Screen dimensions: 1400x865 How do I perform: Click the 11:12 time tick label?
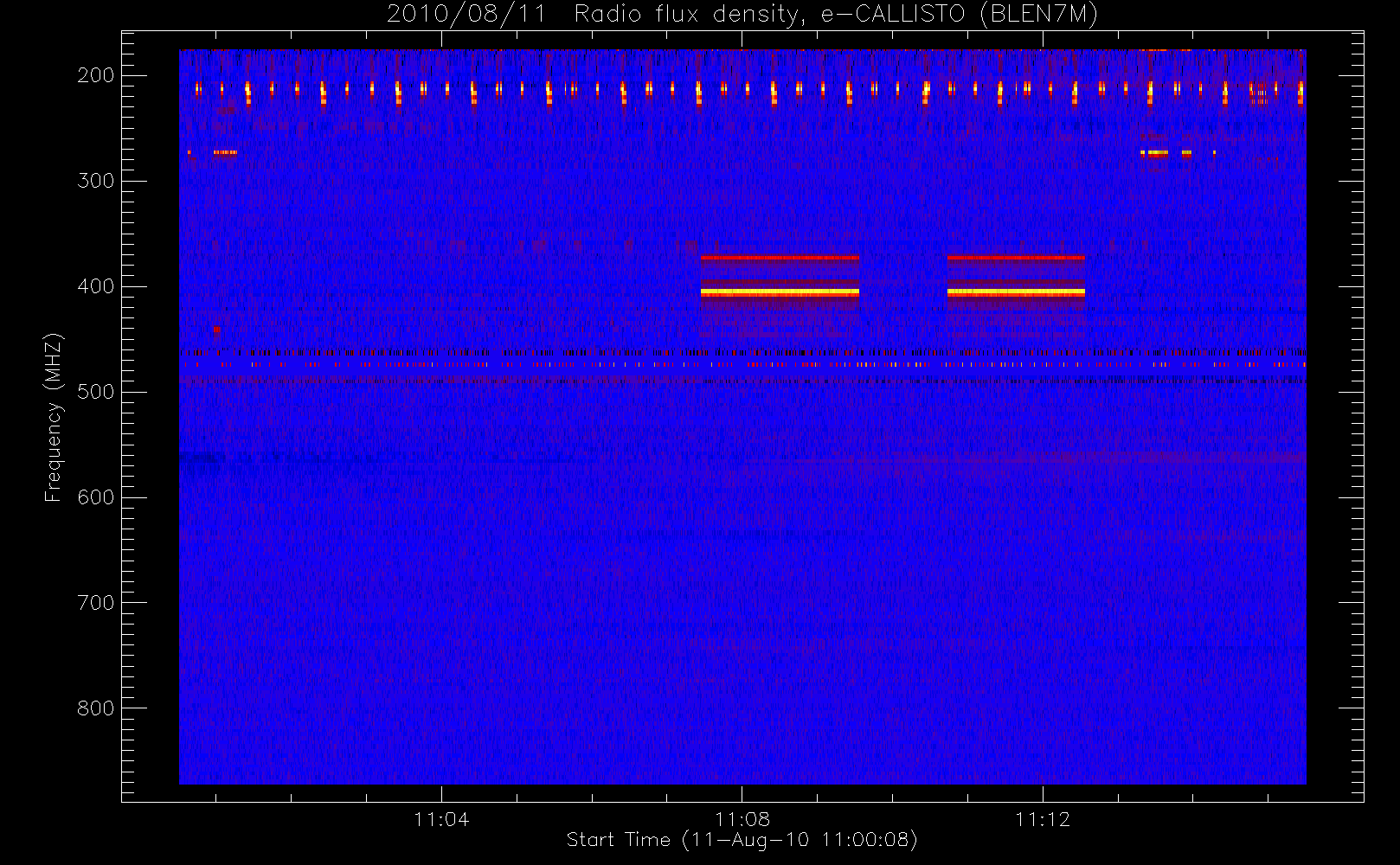click(x=1043, y=819)
